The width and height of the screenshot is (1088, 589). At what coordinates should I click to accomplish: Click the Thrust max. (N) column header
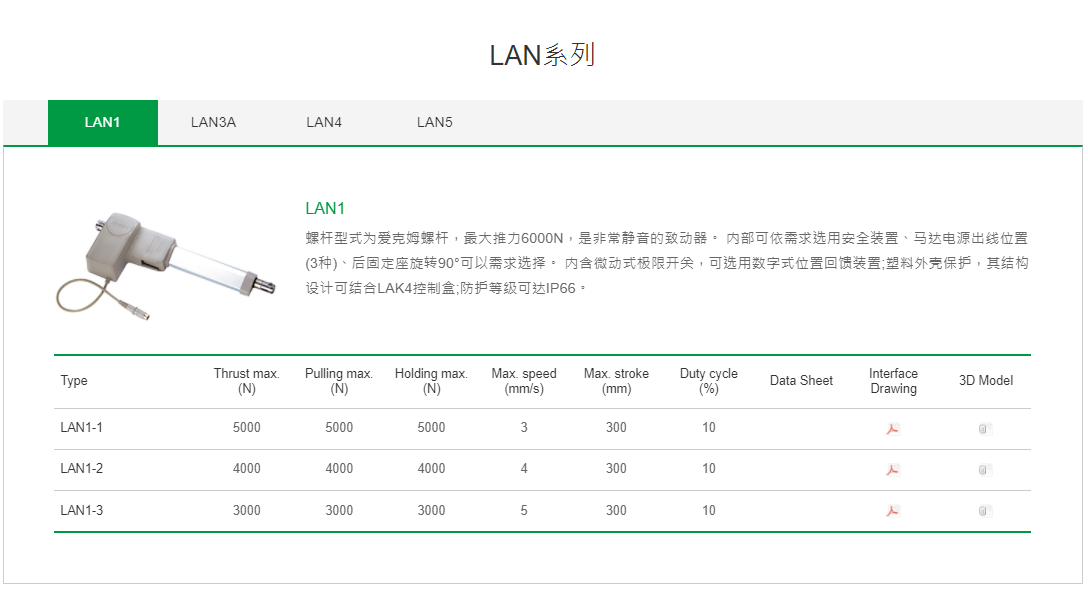(246, 381)
